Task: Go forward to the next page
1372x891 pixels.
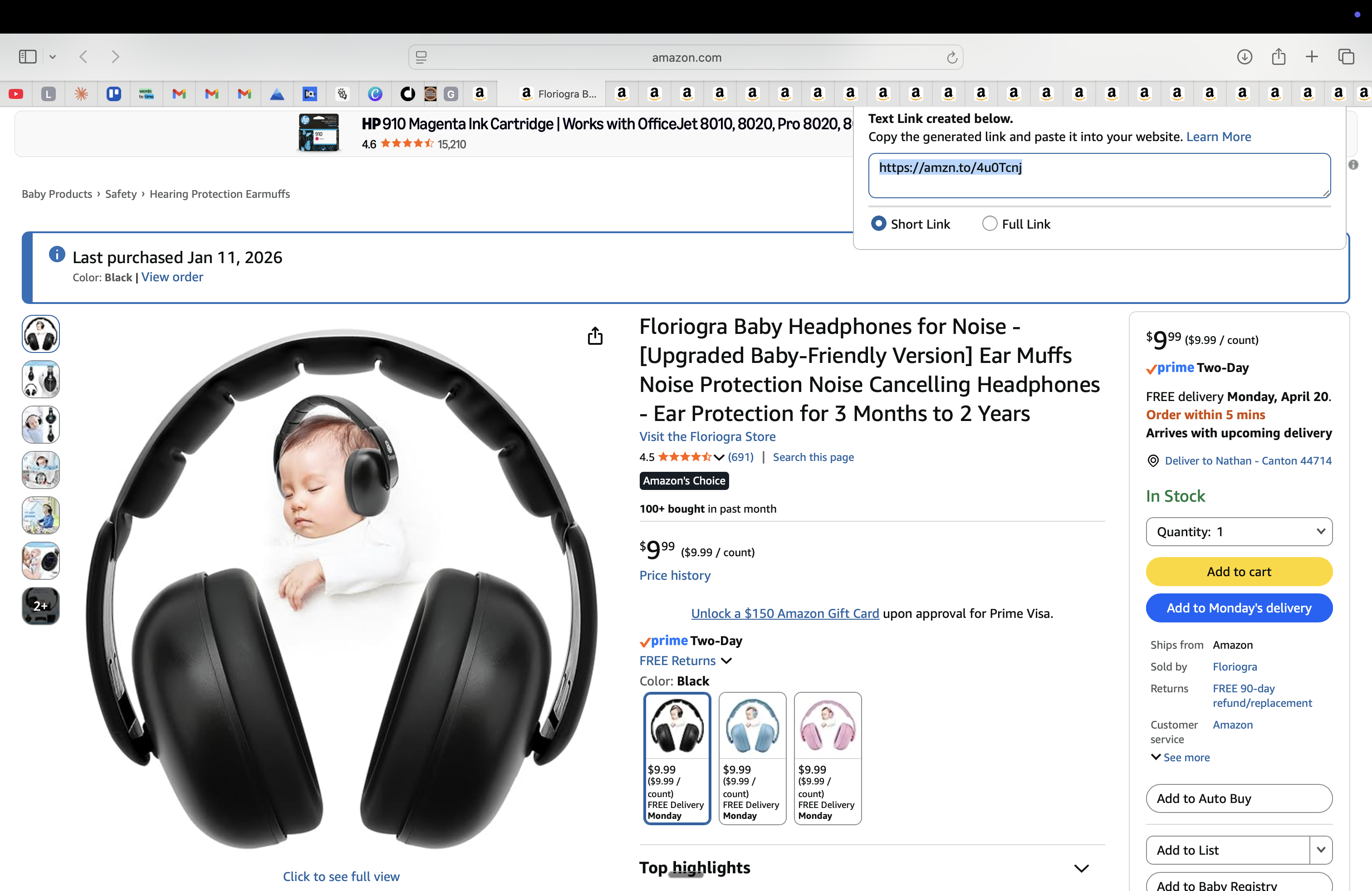Action: tap(115, 56)
